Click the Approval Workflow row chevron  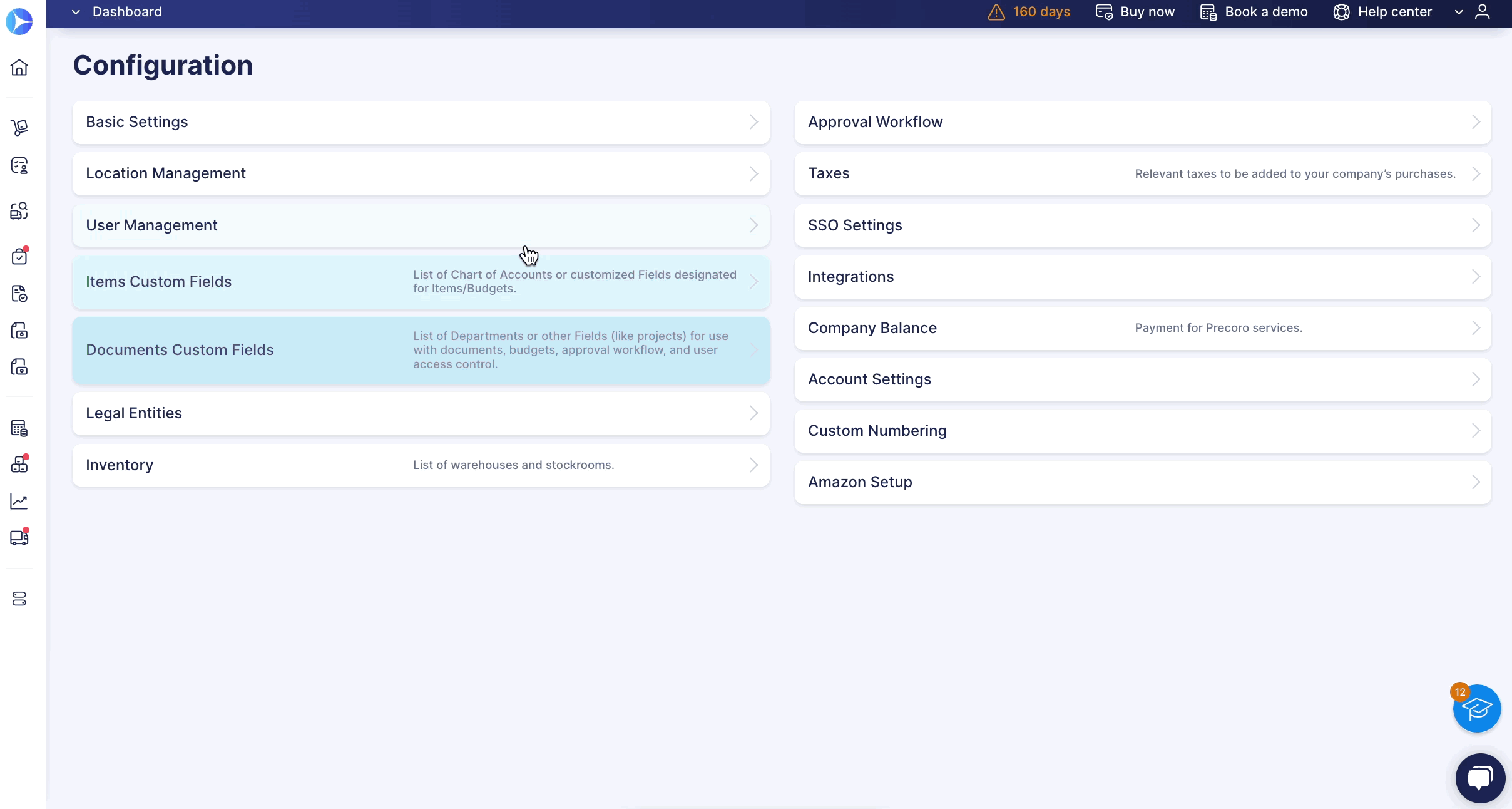coord(1476,122)
